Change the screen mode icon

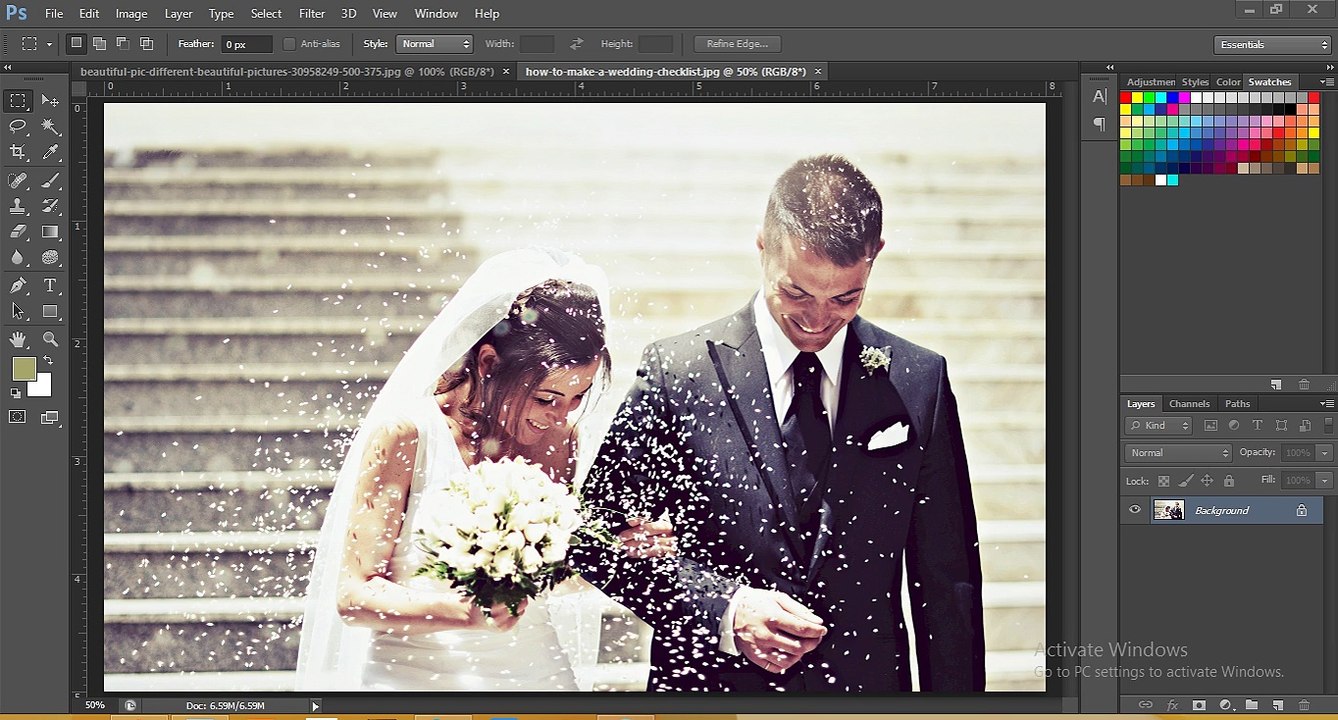(49, 417)
